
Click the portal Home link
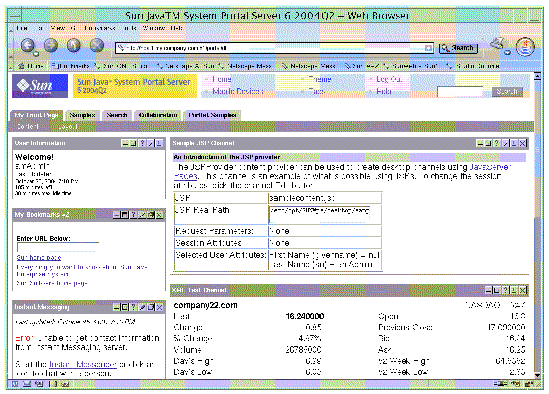coord(222,80)
